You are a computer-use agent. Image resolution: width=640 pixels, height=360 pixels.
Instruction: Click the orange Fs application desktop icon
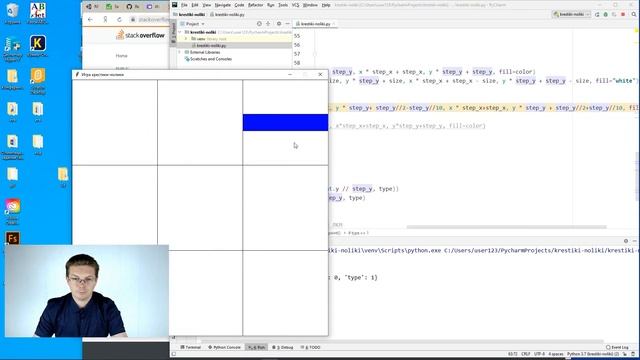point(12,238)
